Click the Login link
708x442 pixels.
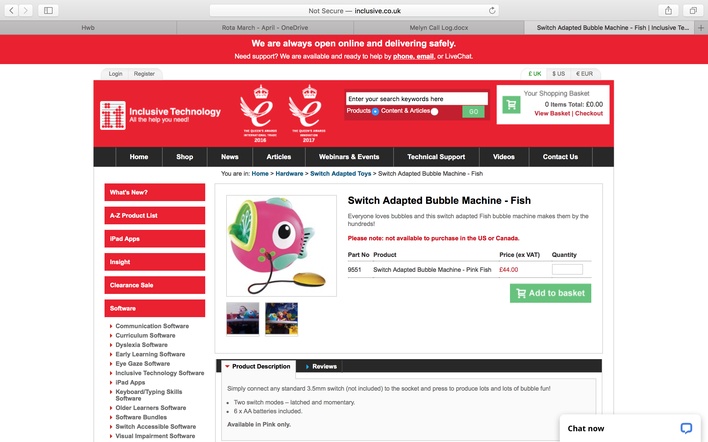pyautogui.click(x=115, y=74)
